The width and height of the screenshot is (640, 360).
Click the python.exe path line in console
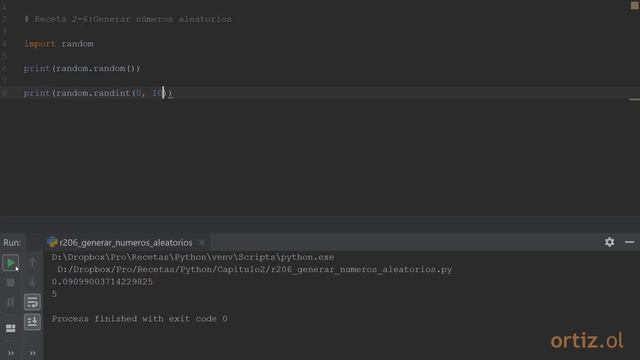(193, 257)
